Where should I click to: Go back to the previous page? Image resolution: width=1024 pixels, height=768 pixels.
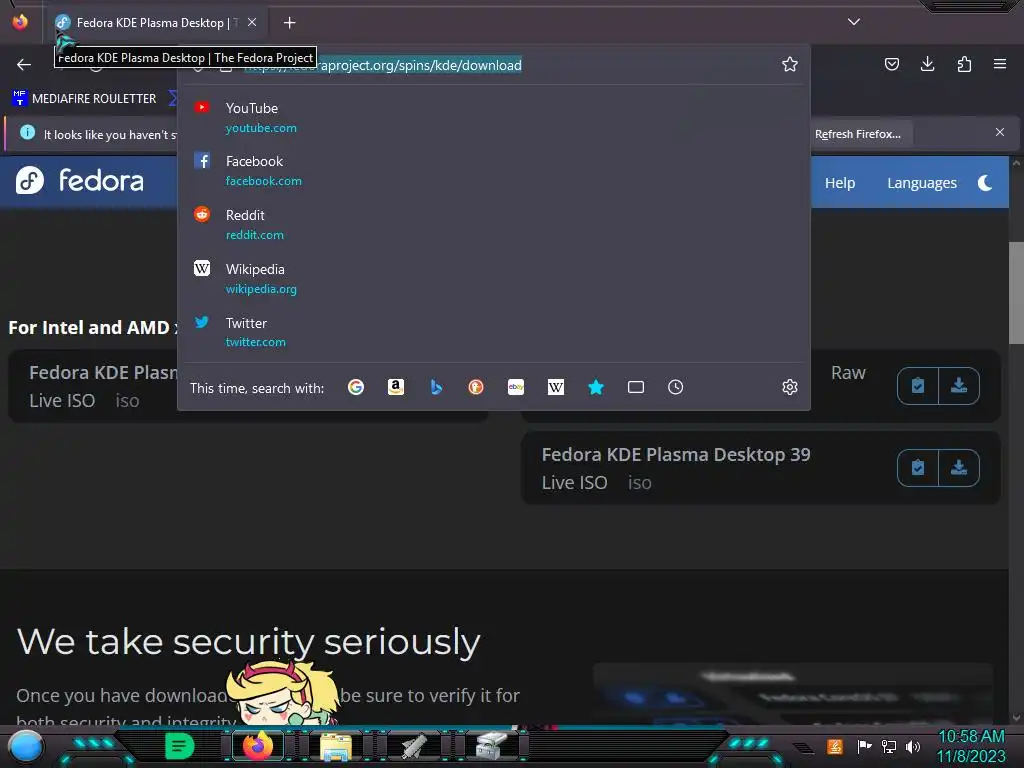point(24,64)
